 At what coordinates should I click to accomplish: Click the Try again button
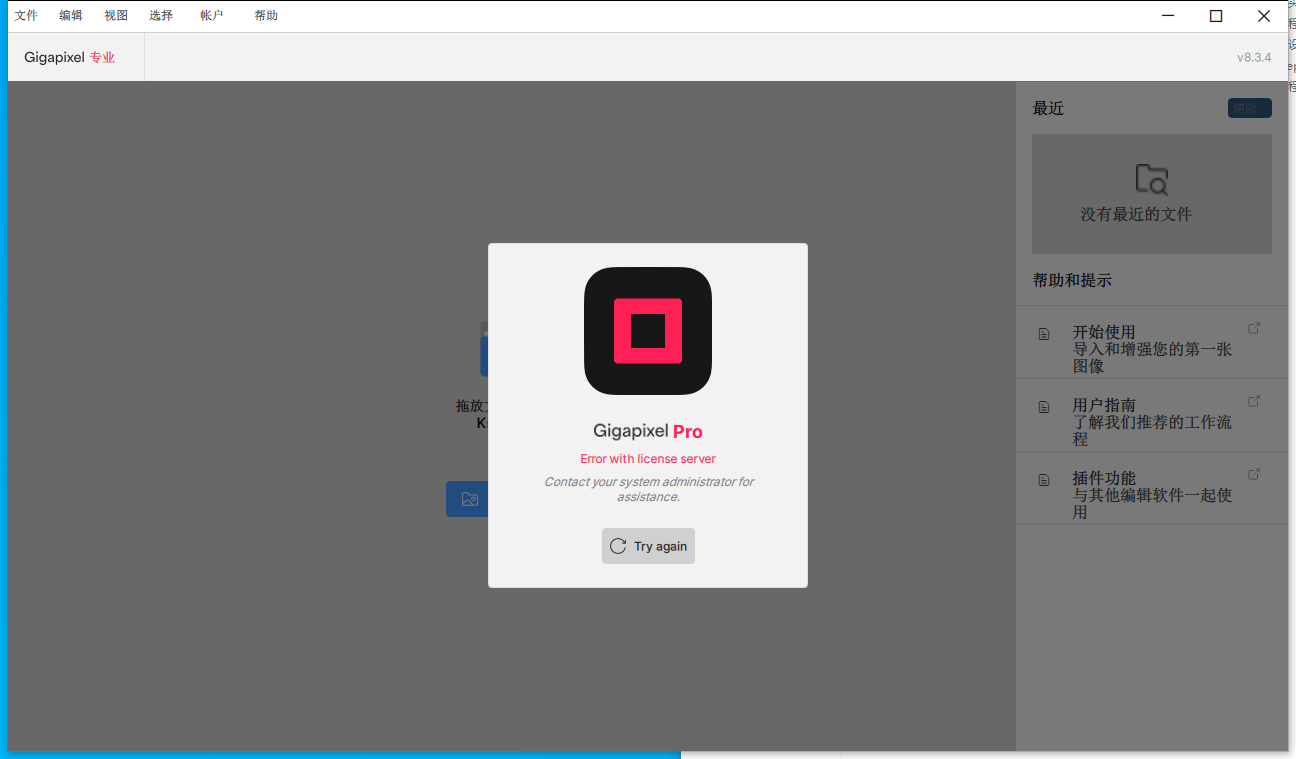pyautogui.click(x=648, y=546)
